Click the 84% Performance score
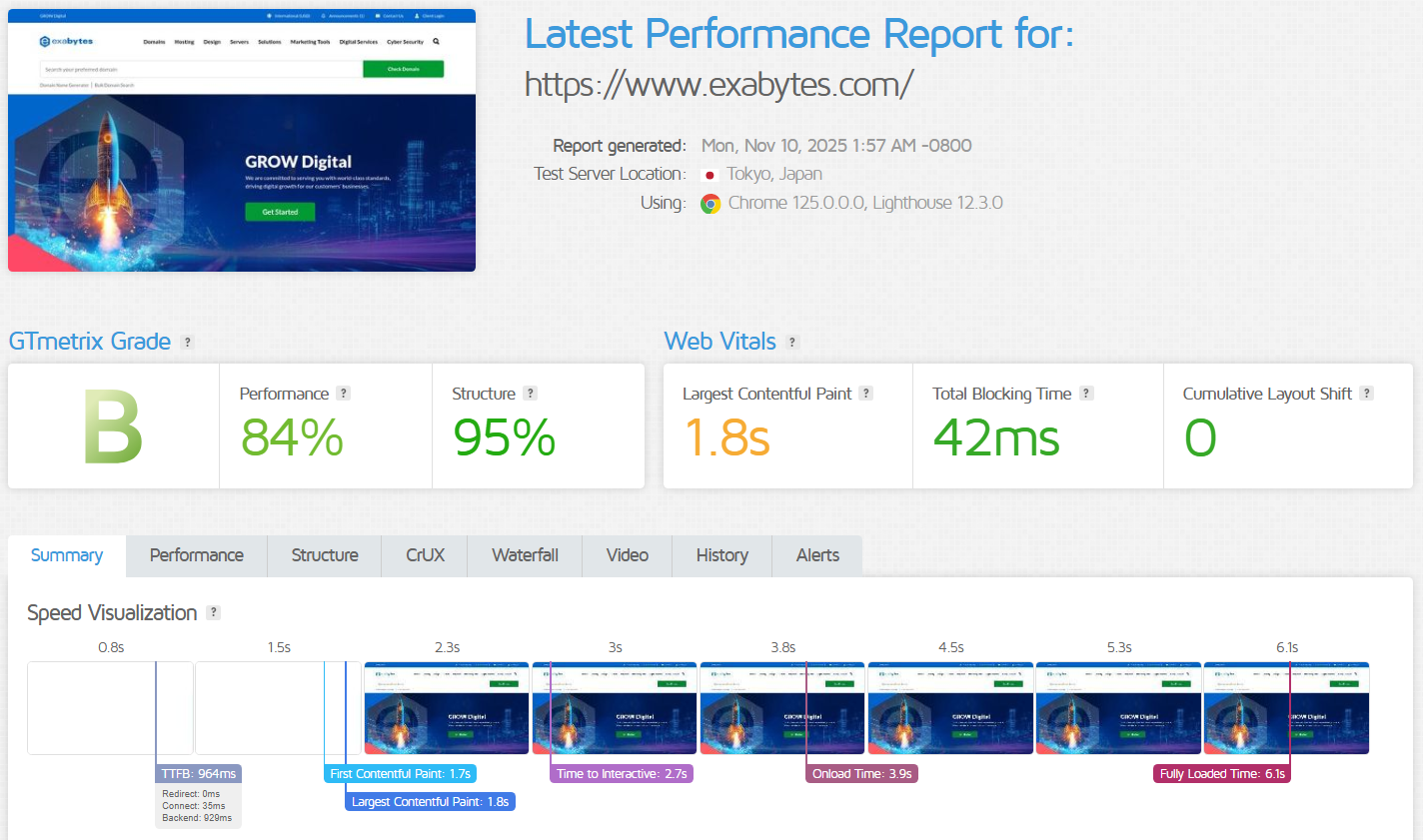The width and height of the screenshot is (1423, 840). (x=292, y=437)
